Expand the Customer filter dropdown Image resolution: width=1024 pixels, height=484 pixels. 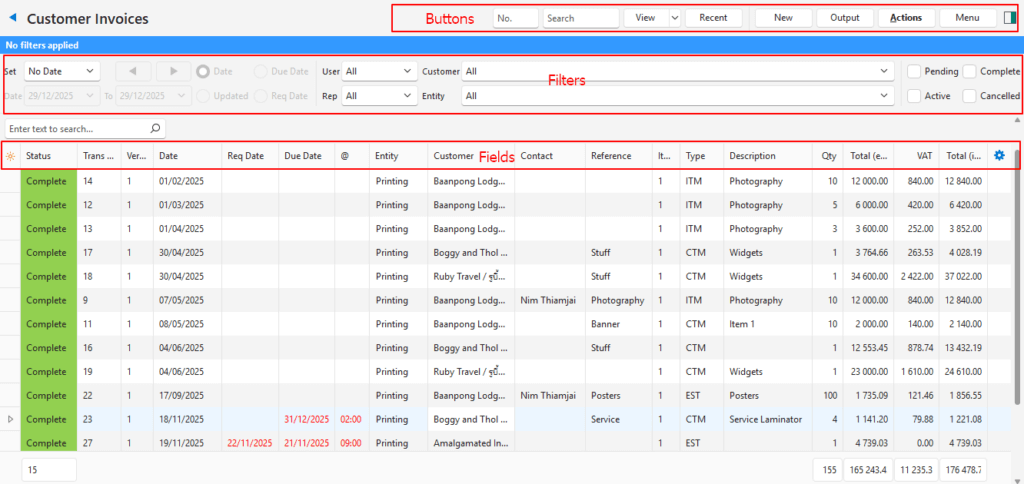(883, 71)
